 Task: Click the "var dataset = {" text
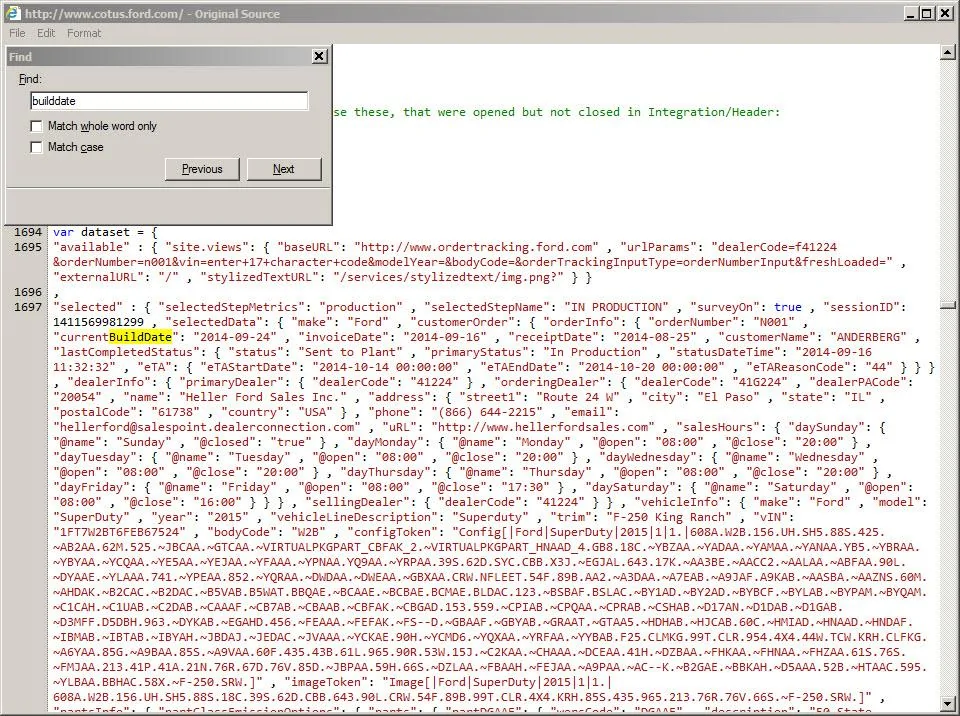105,232
